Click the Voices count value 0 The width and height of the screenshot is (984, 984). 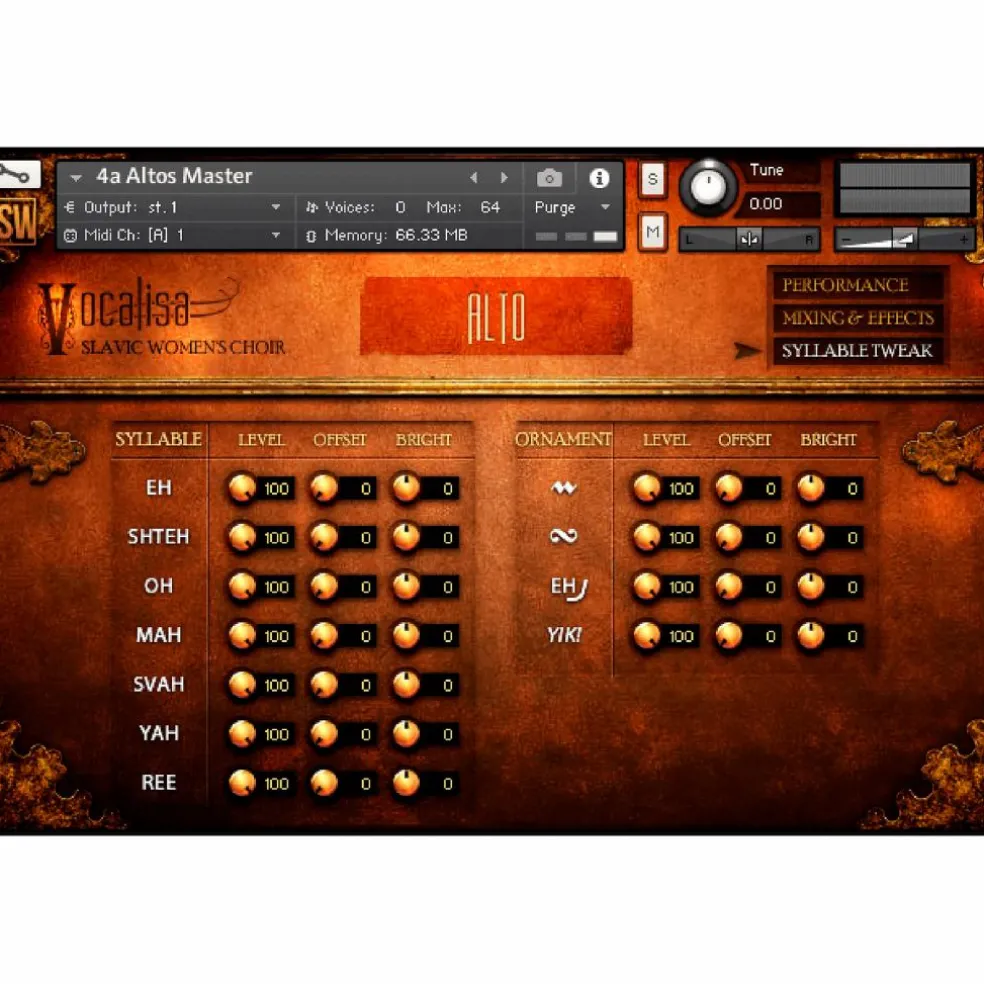pos(400,207)
